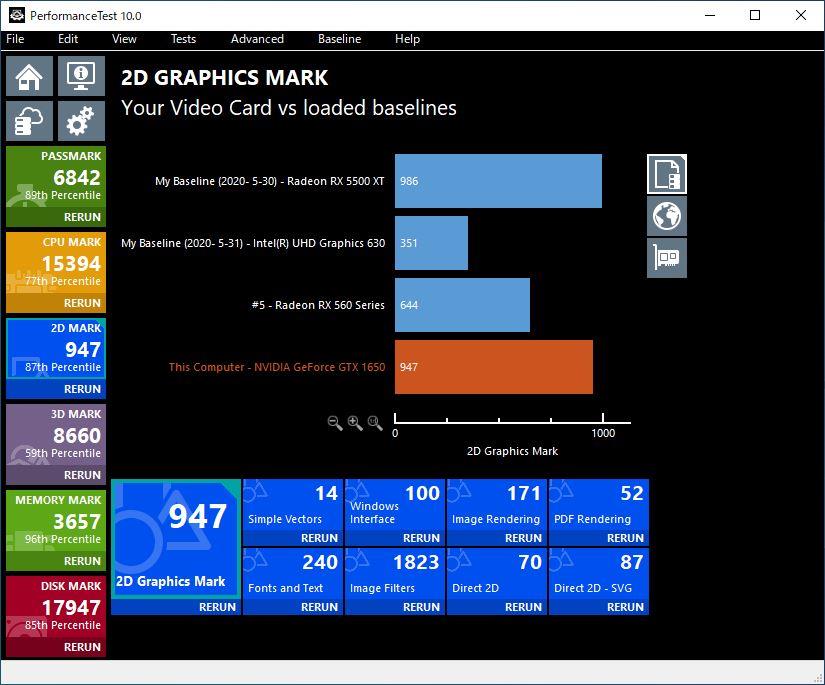The image size is (825, 685).
Task: Open the File menu
Action: coord(15,39)
